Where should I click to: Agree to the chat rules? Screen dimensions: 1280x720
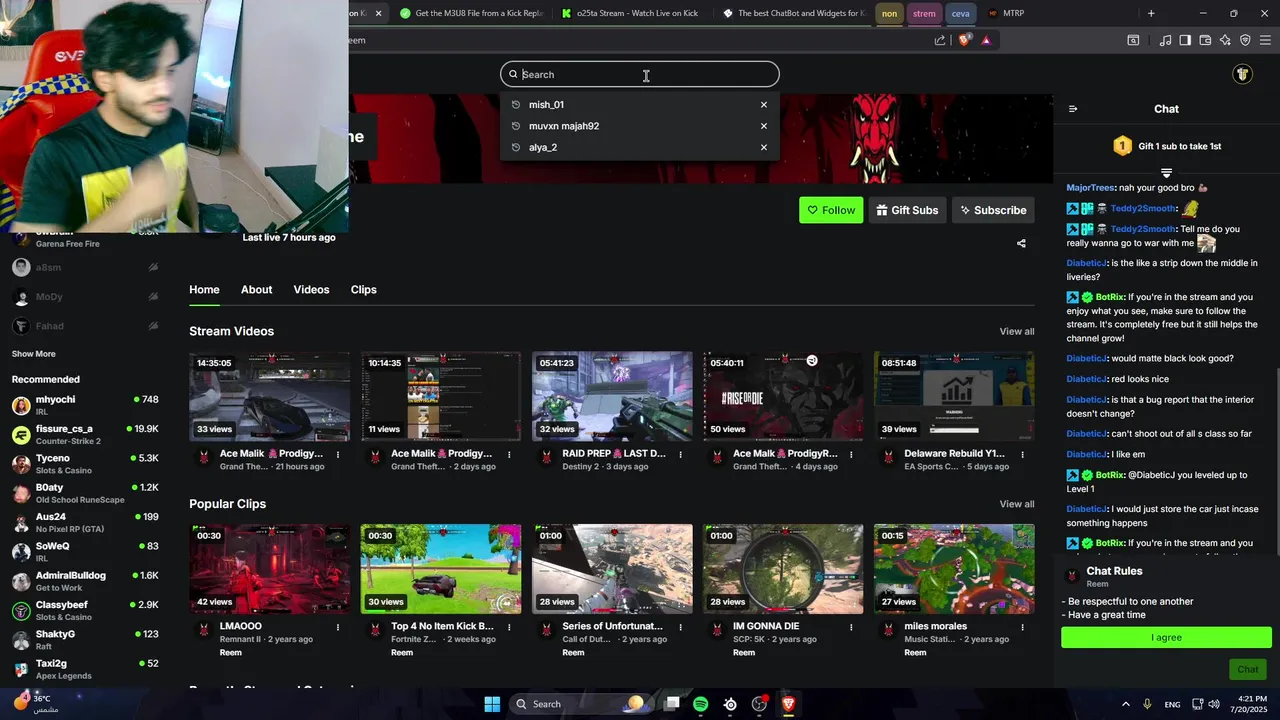point(1166,638)
